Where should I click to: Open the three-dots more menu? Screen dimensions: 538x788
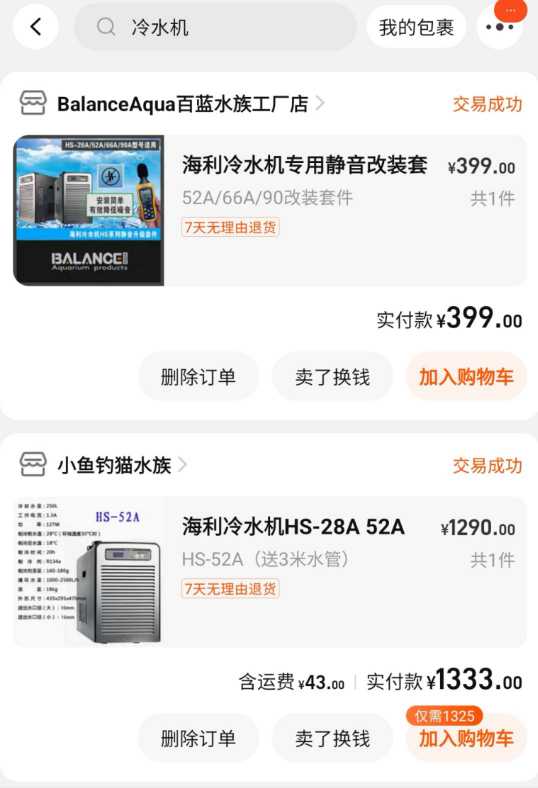pyautogui.click(x=499, y=27)
